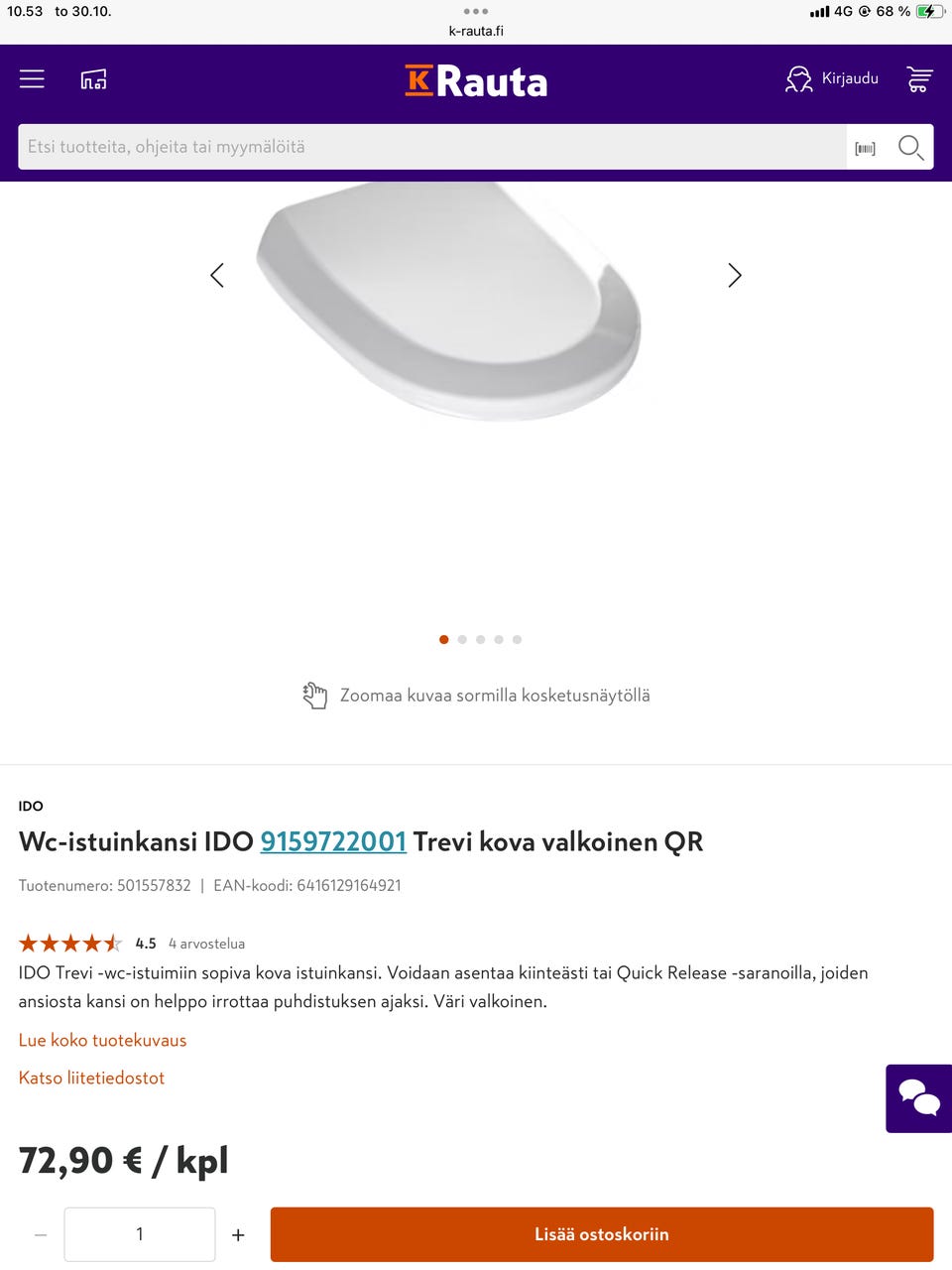
Task: Go to K-Rauta home logo
Action: [x=476, y=81]
